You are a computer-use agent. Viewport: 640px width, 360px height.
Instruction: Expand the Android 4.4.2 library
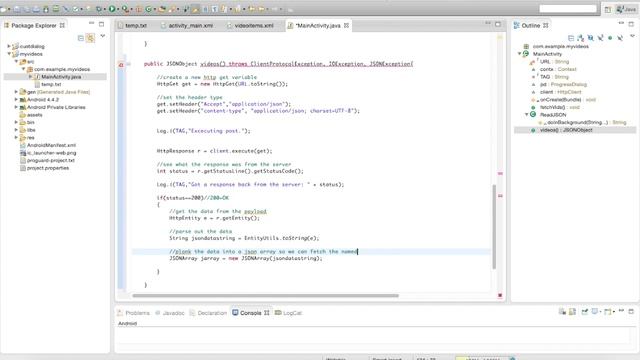(x=16, y=100)
